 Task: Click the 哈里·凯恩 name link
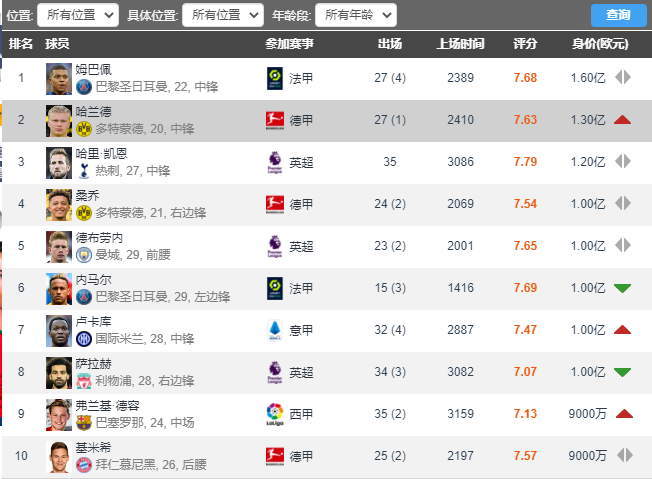tap(101, 153)
